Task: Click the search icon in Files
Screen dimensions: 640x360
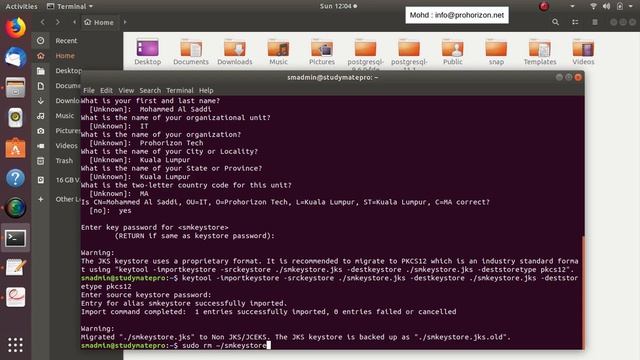Action: pos(555,22)
